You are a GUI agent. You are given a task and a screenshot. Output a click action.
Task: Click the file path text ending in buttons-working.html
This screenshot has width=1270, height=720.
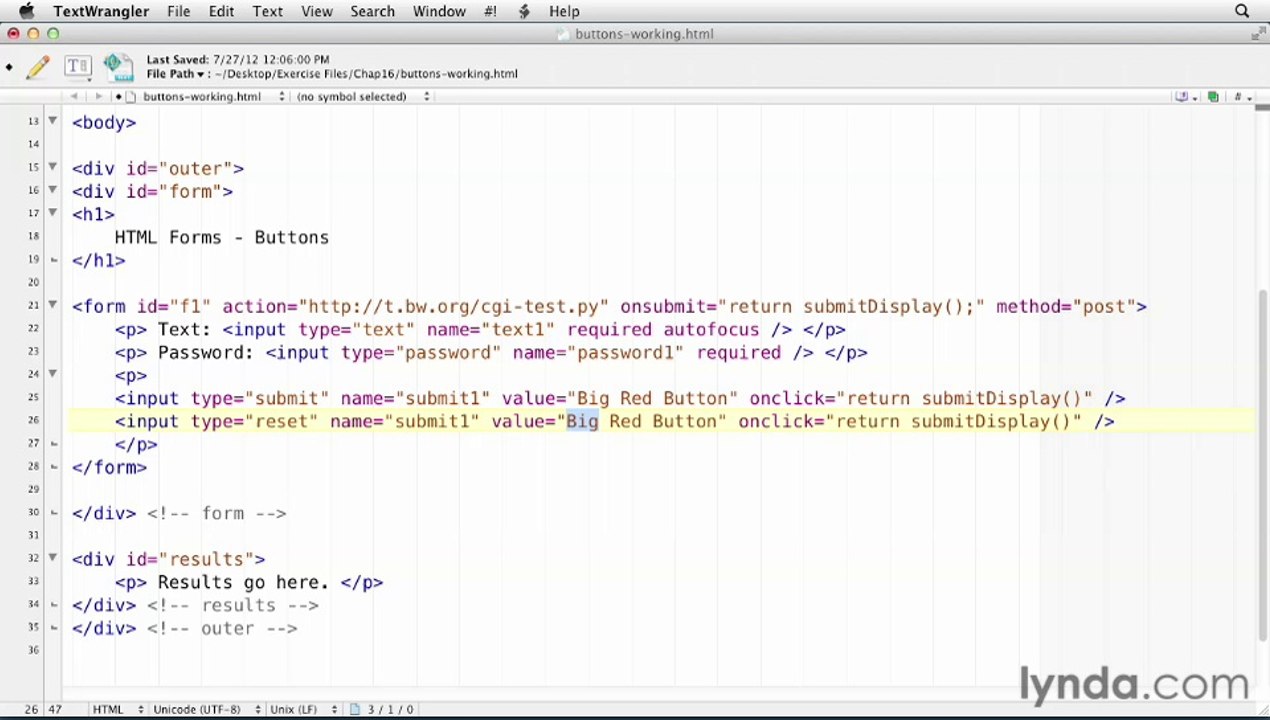tap(366, 74)
